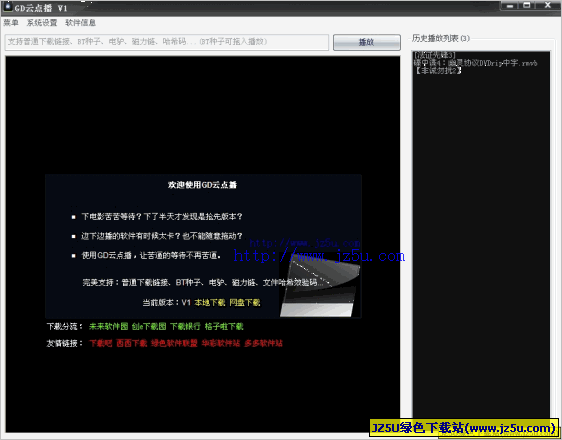Image resolution: width=562 pixels, height=440 pixels.
Task: Open the 未来软件园 download mirror link
Action: (108, 326)
